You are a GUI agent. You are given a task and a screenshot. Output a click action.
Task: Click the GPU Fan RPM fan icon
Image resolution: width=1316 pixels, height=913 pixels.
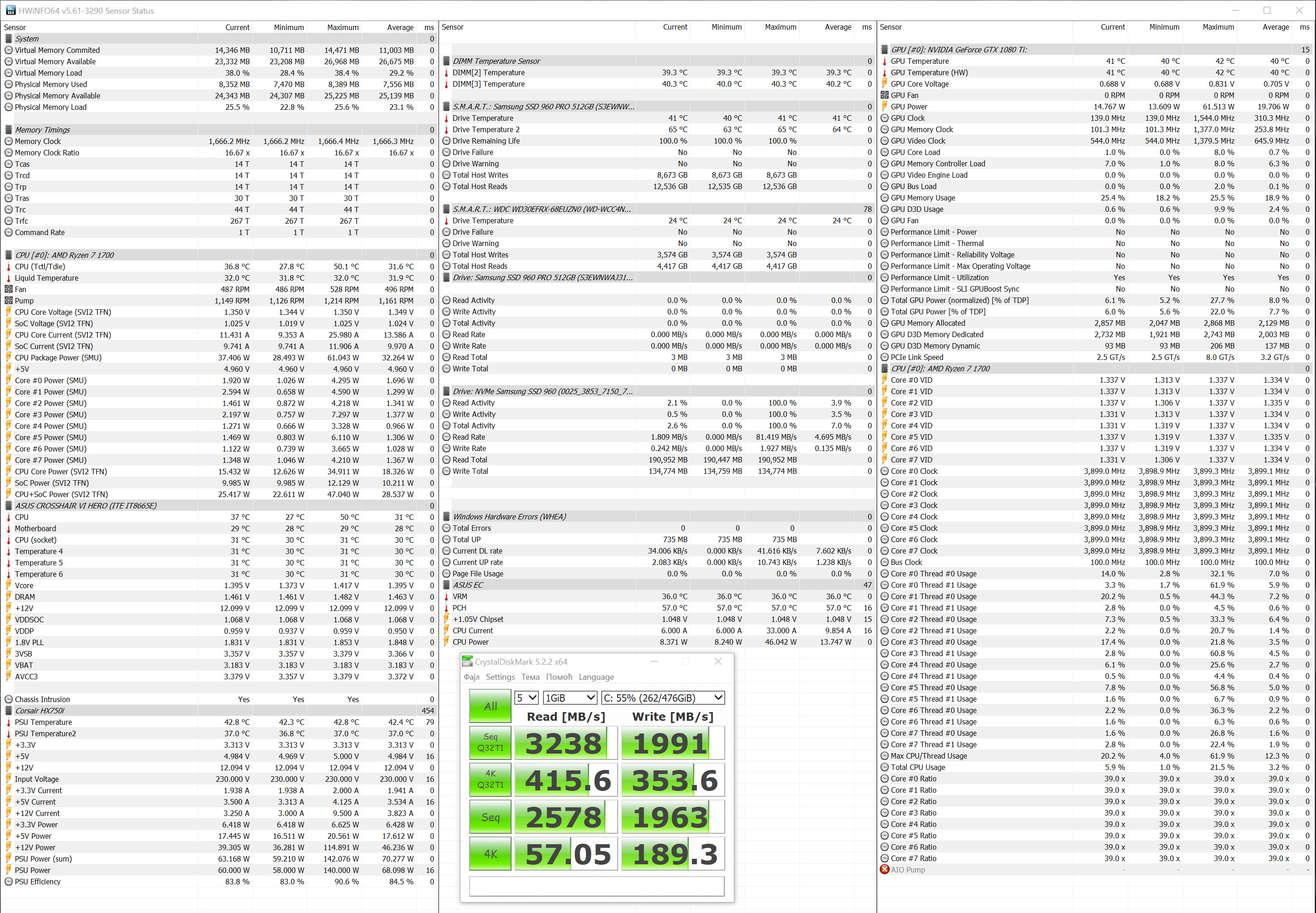(884, 95)
